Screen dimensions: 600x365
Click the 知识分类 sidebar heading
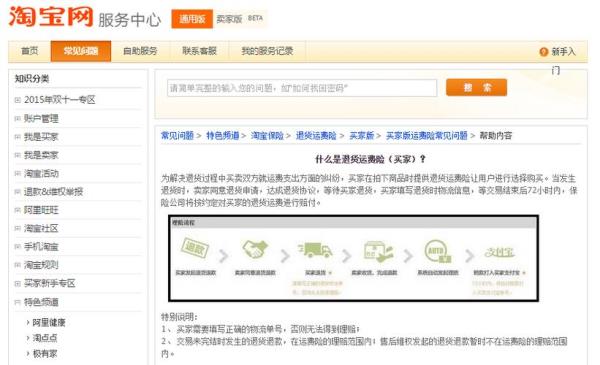32,79
